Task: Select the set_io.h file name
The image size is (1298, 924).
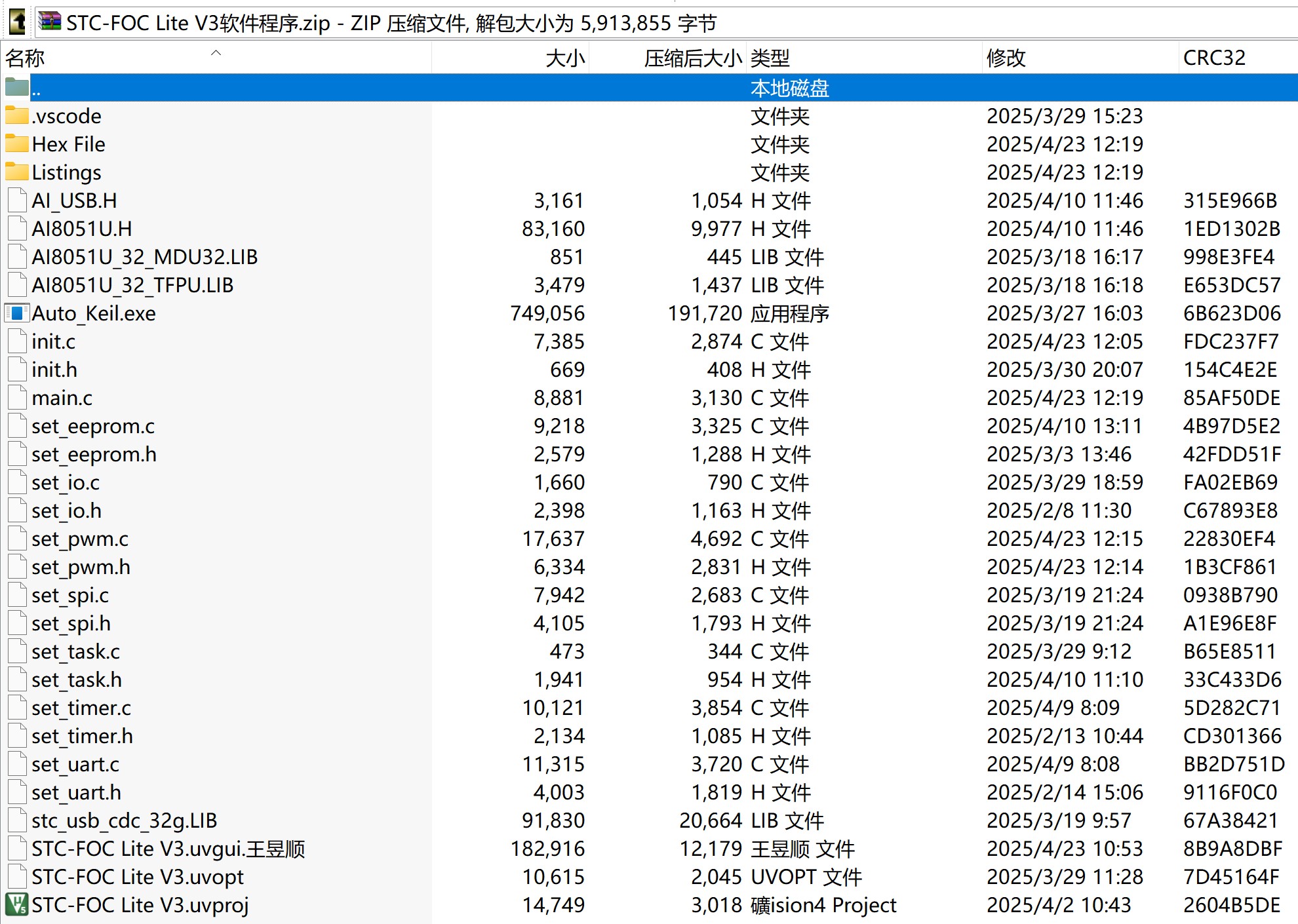Action: tap(67, 510)
